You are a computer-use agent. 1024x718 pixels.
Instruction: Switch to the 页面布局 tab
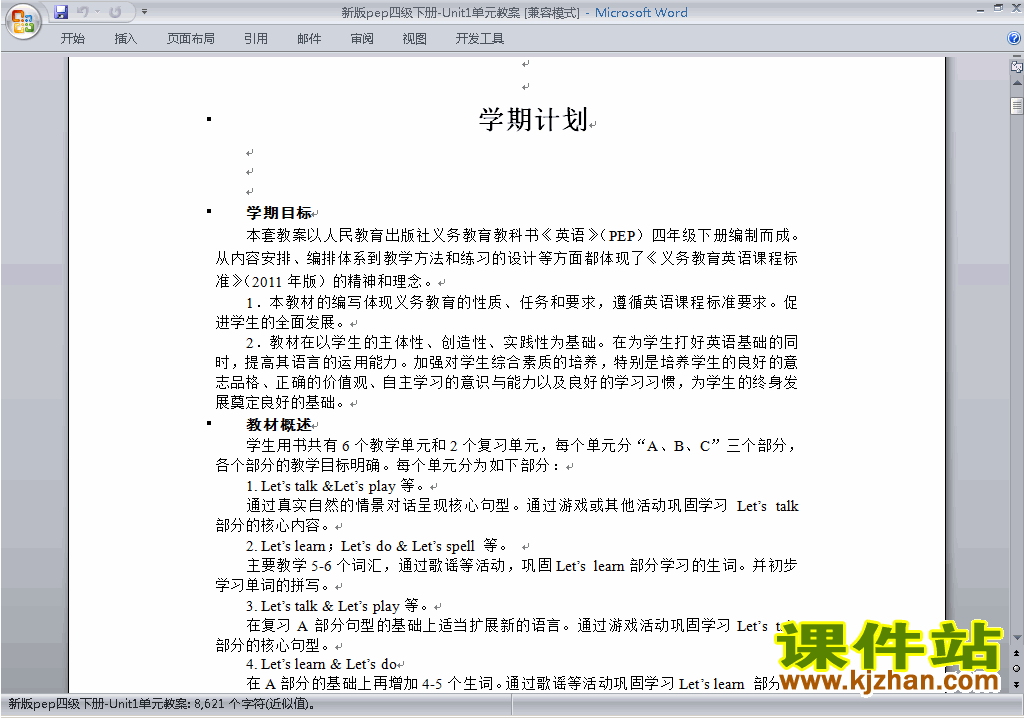191,39
